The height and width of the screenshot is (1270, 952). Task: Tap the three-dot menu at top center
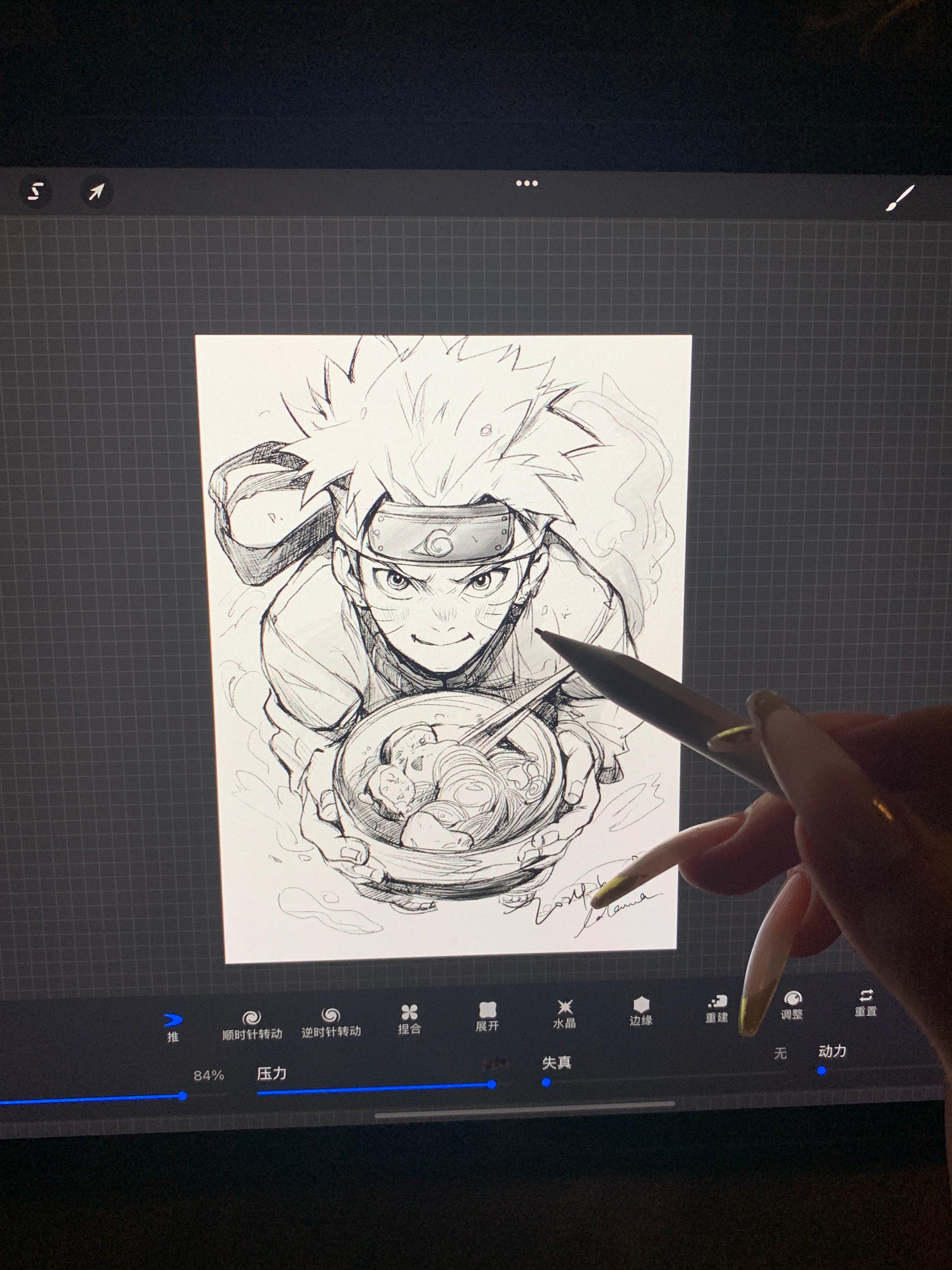tap(526, 184)
